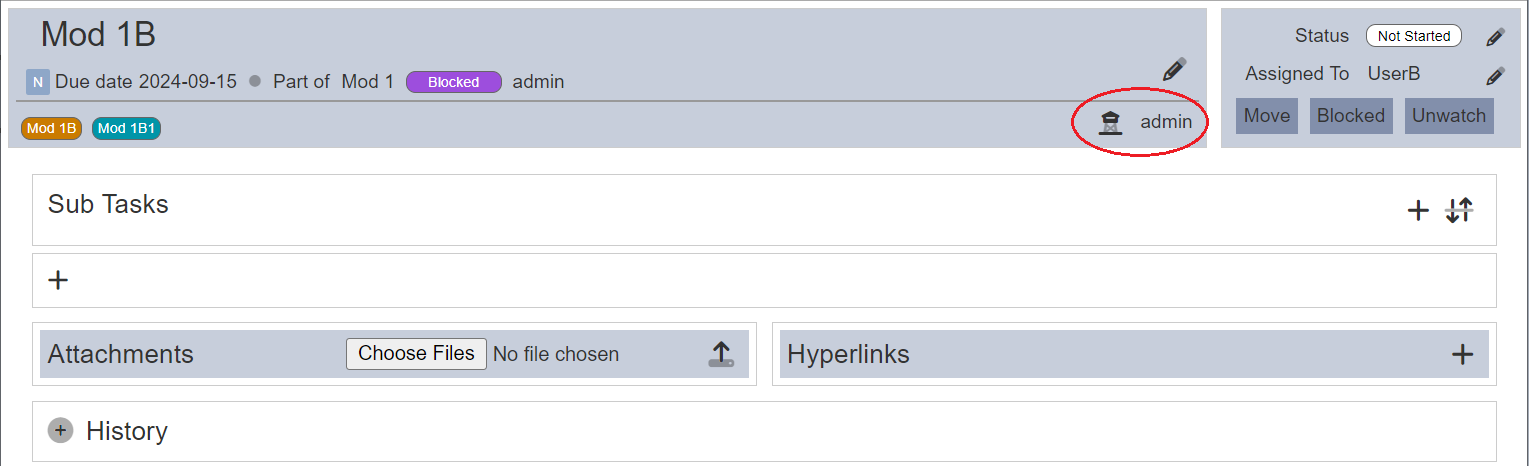Edit the Assigned To UserB pencil icon
Image resolution: width=1529 pixels, height=466 pixels.
pos(1495,75)
